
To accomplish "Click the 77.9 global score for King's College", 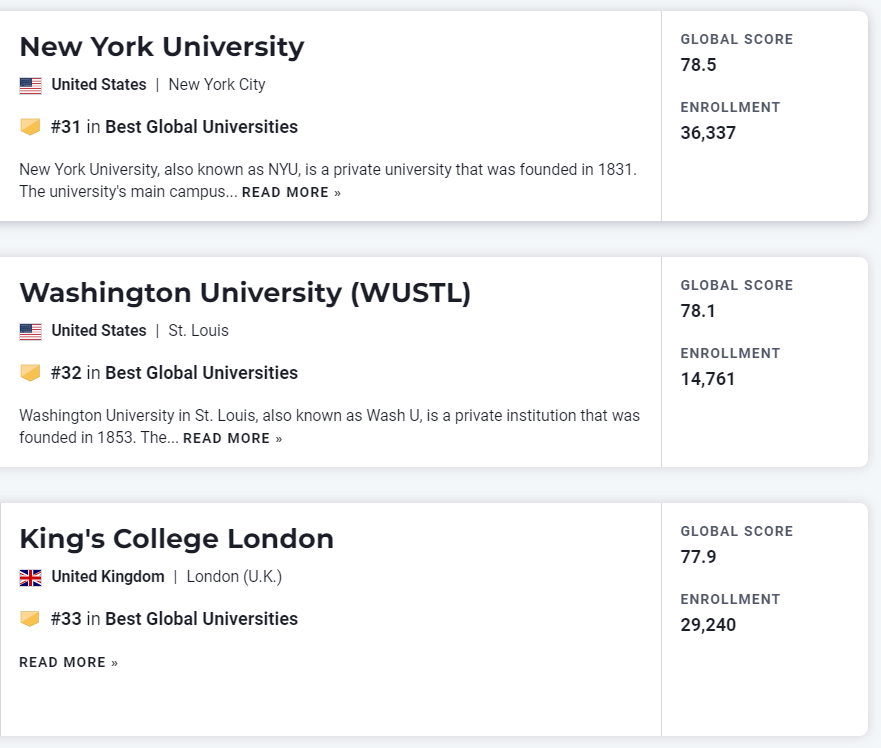I will 699,557.
